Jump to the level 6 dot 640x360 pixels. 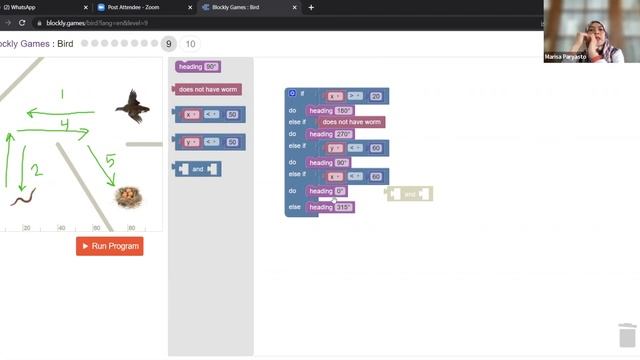point(134,43)
